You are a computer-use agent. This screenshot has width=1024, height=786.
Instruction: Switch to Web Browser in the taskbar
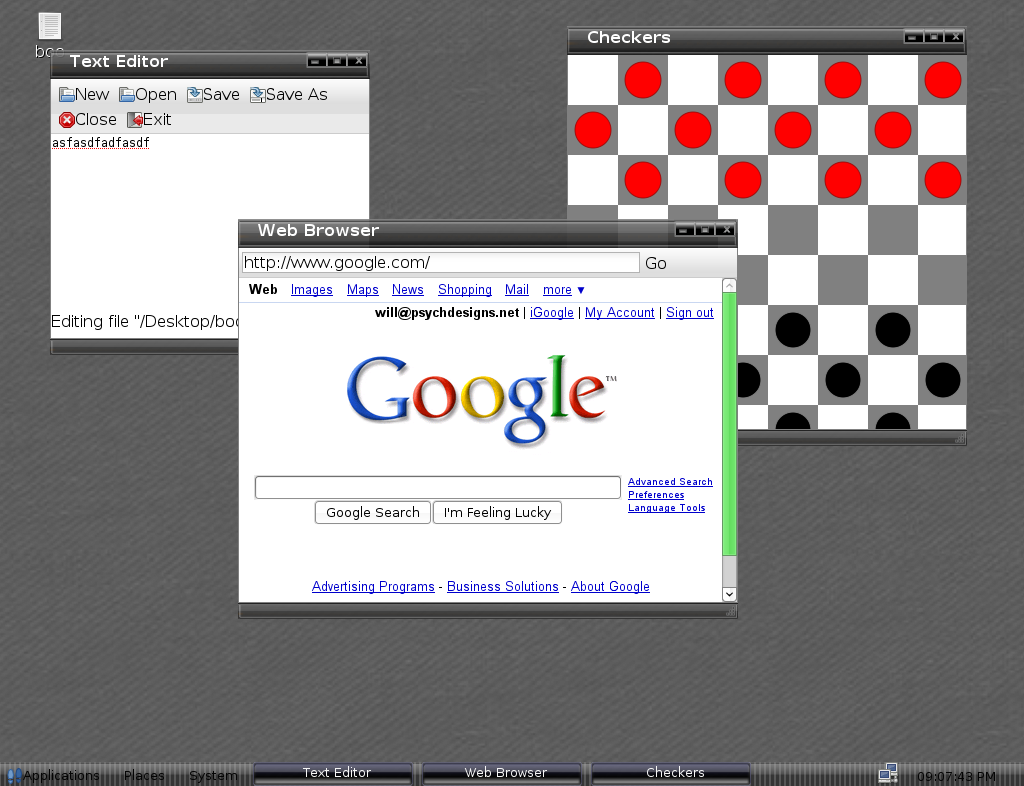502,774
